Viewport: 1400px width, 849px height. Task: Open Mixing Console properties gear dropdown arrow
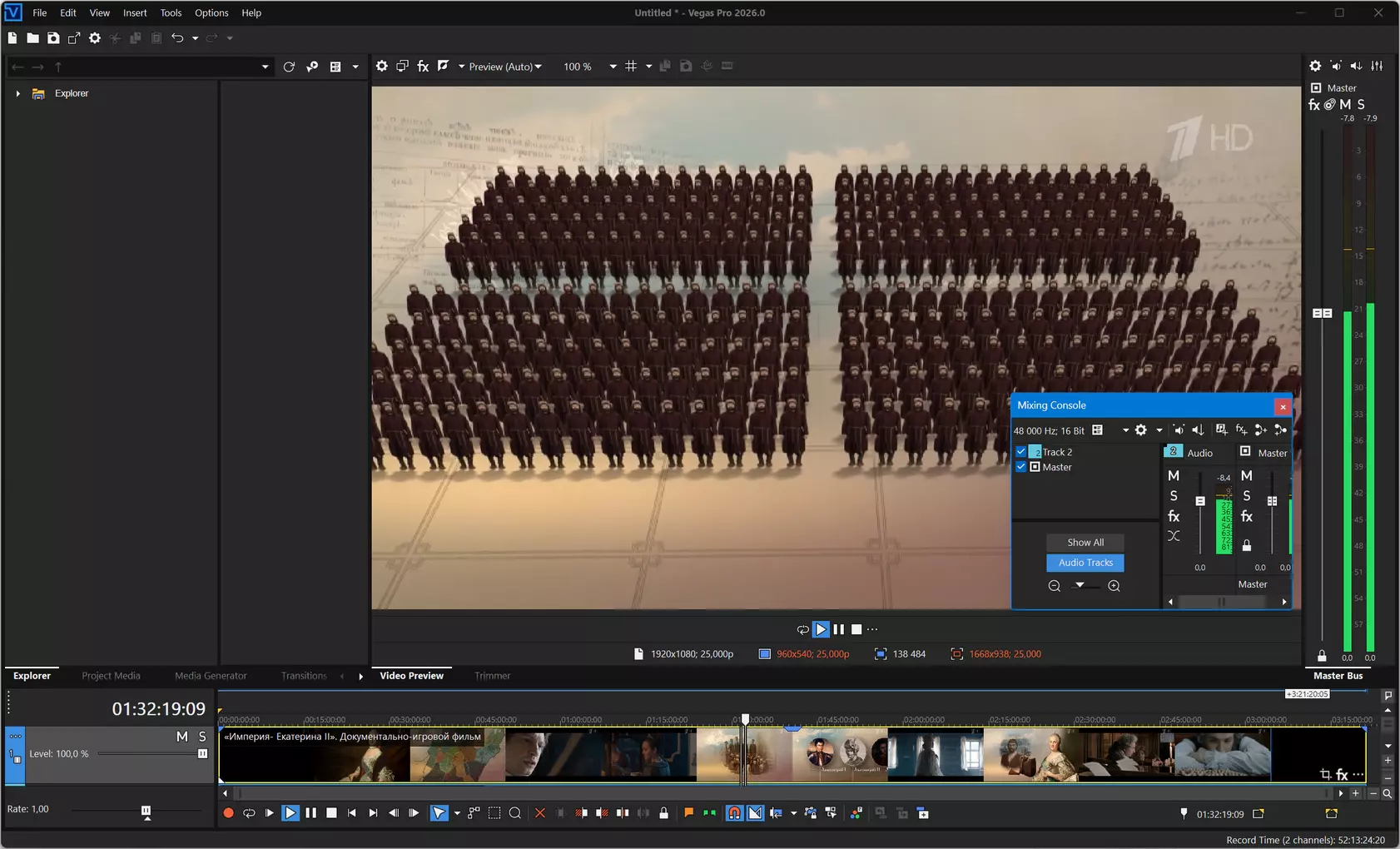(x=1159, y=430)
